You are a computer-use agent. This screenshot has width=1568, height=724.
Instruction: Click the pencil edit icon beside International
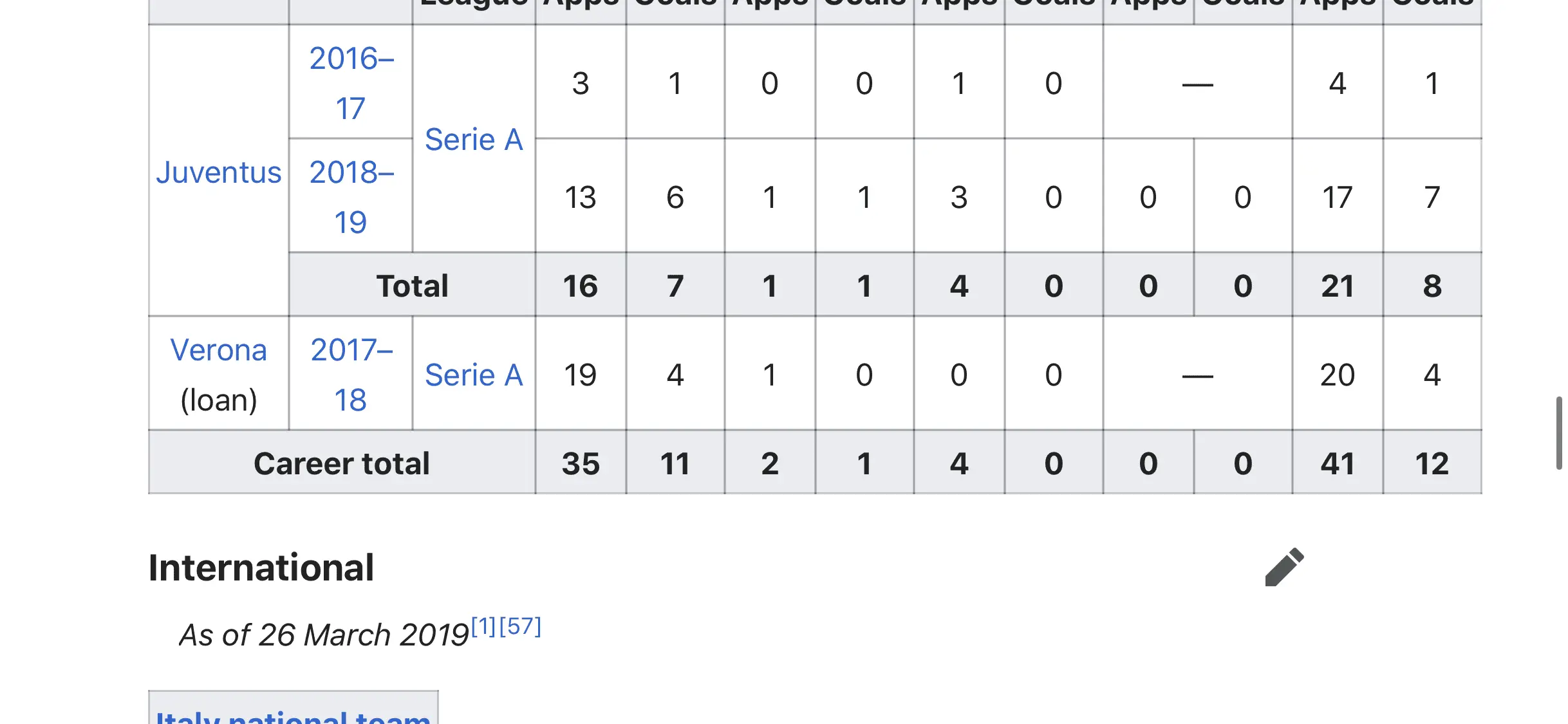click(1284, 568)
